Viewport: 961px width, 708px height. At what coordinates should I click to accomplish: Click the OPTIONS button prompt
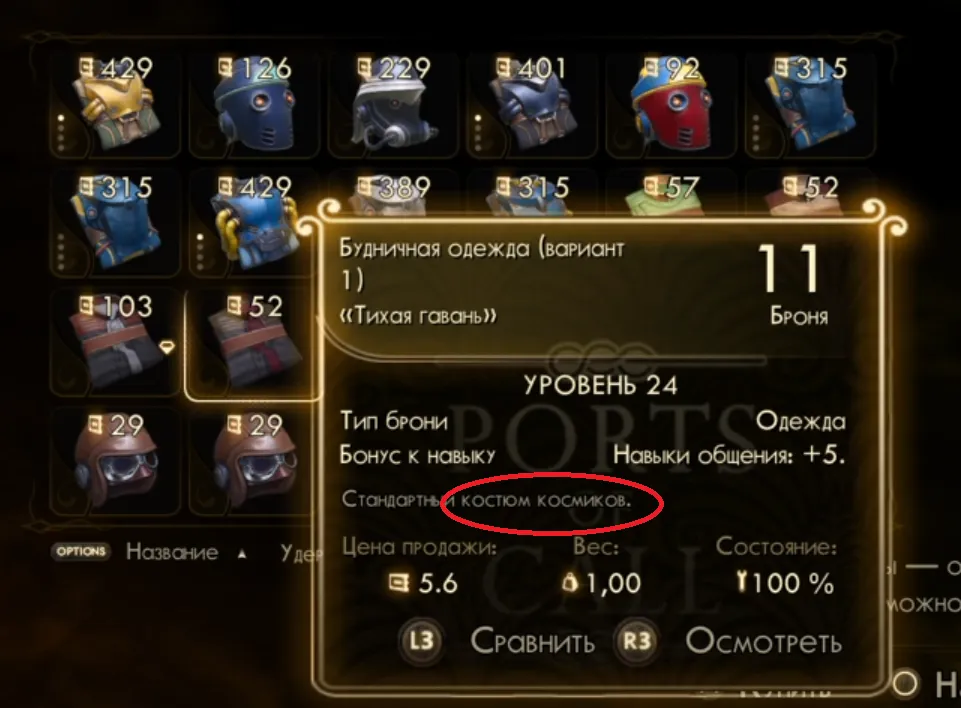point(81,551)
